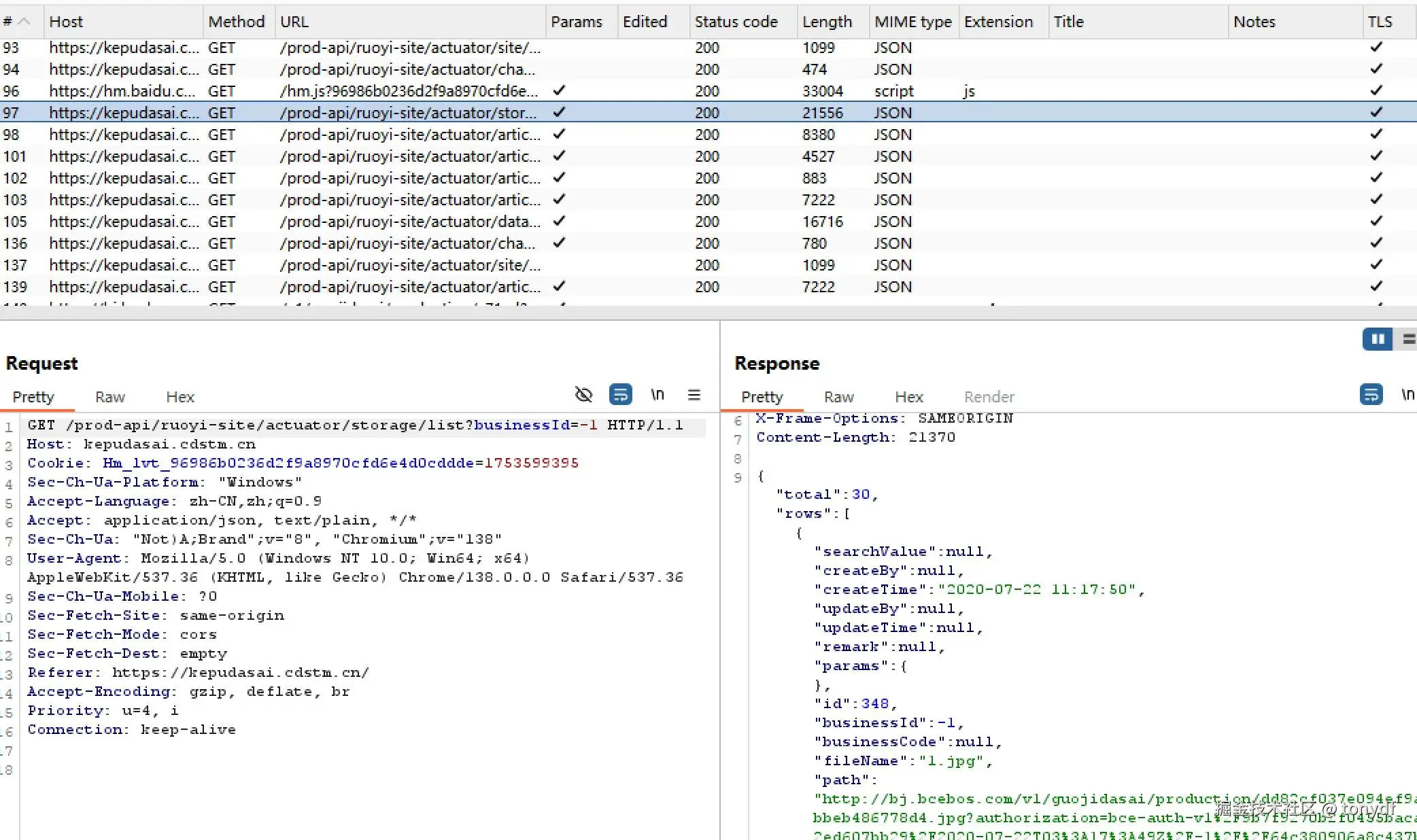Screen dimensions: 1417x840
Task: Click MIME type column header
Action: (x=912, y=22)
